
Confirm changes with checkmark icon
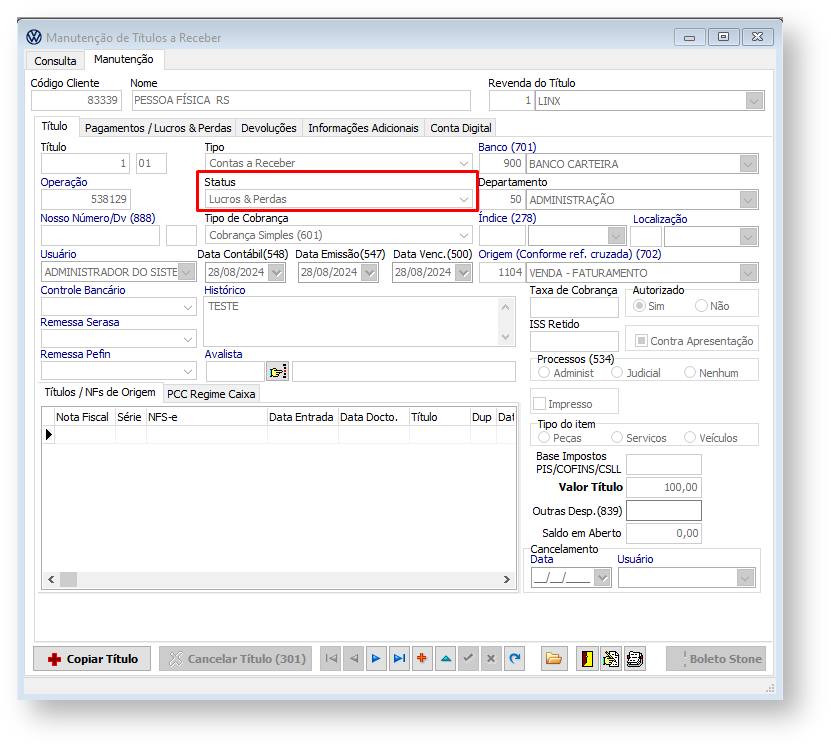(x=468, y=658)
